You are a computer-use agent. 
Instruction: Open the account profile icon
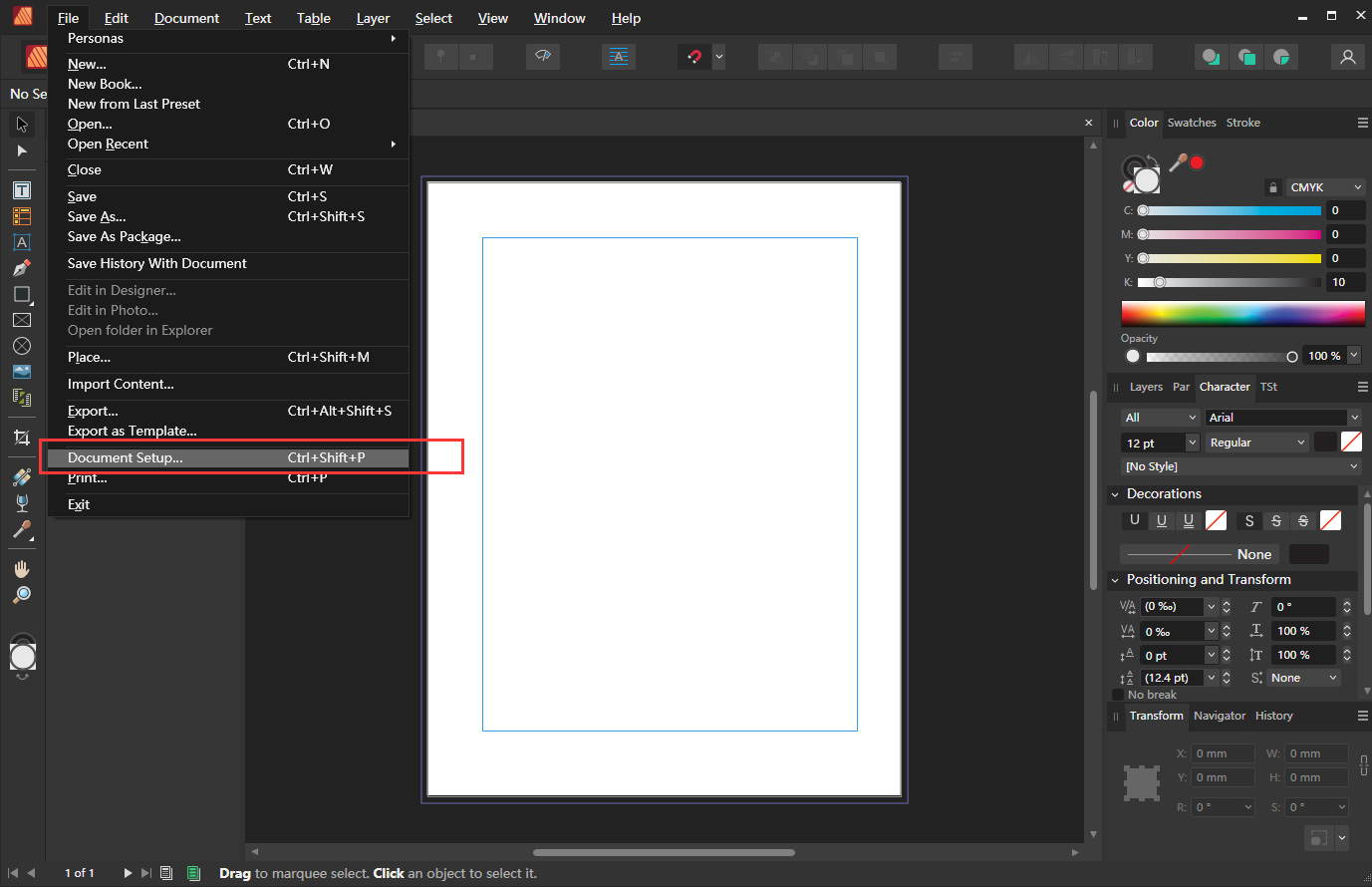[x=1348, y=57]
